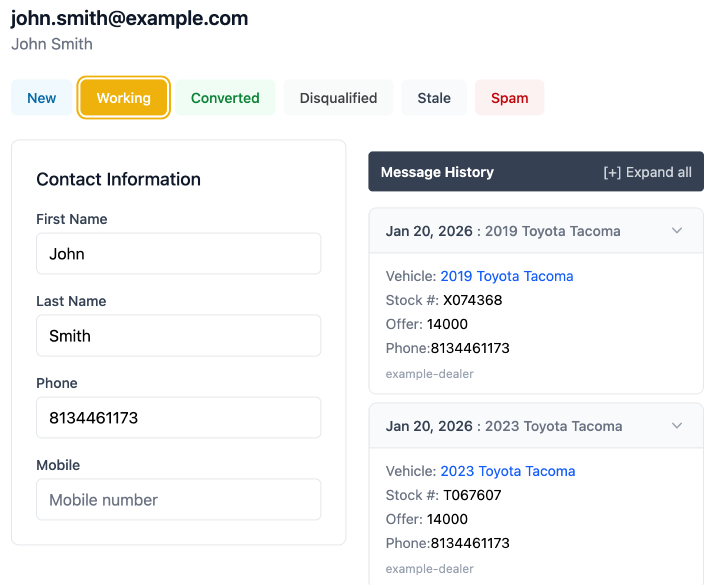Open the 2023 Toyota Tacoma vehicle link
This screenshot has height=585, width=716.
coord(507,471)
